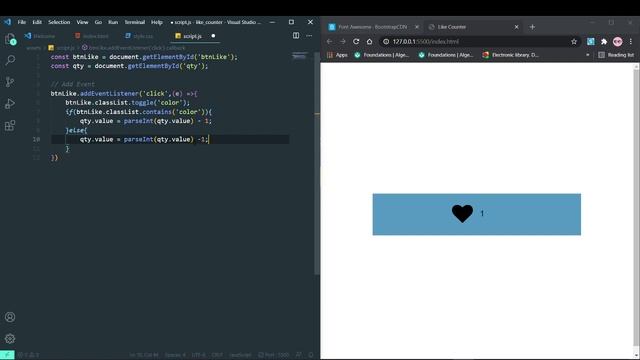Change encoding via UTF-8 status item

199,355
